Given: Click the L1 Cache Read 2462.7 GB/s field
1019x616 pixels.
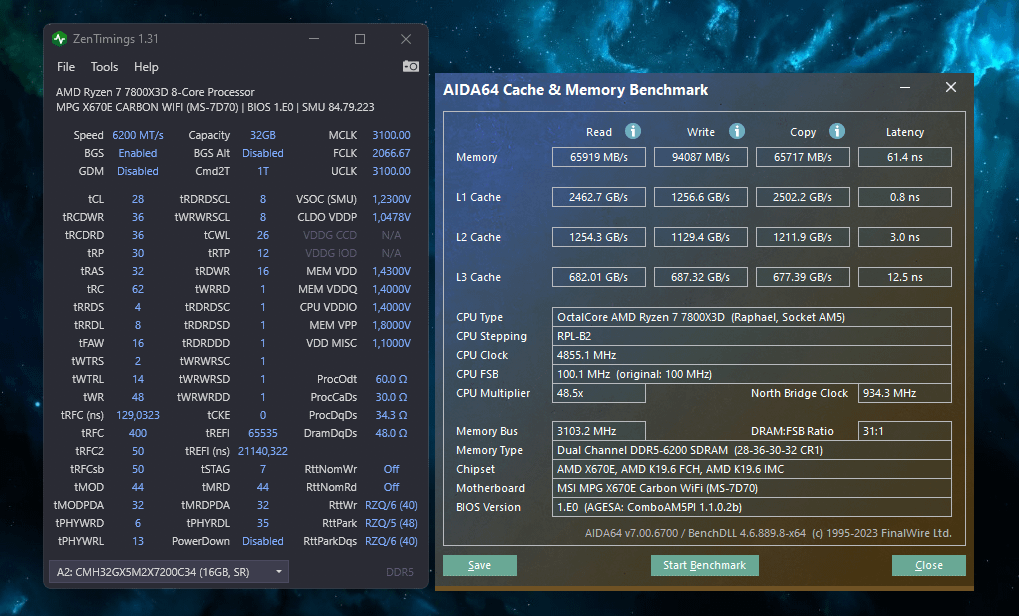Looking at the screenshot, I should 599,197.
